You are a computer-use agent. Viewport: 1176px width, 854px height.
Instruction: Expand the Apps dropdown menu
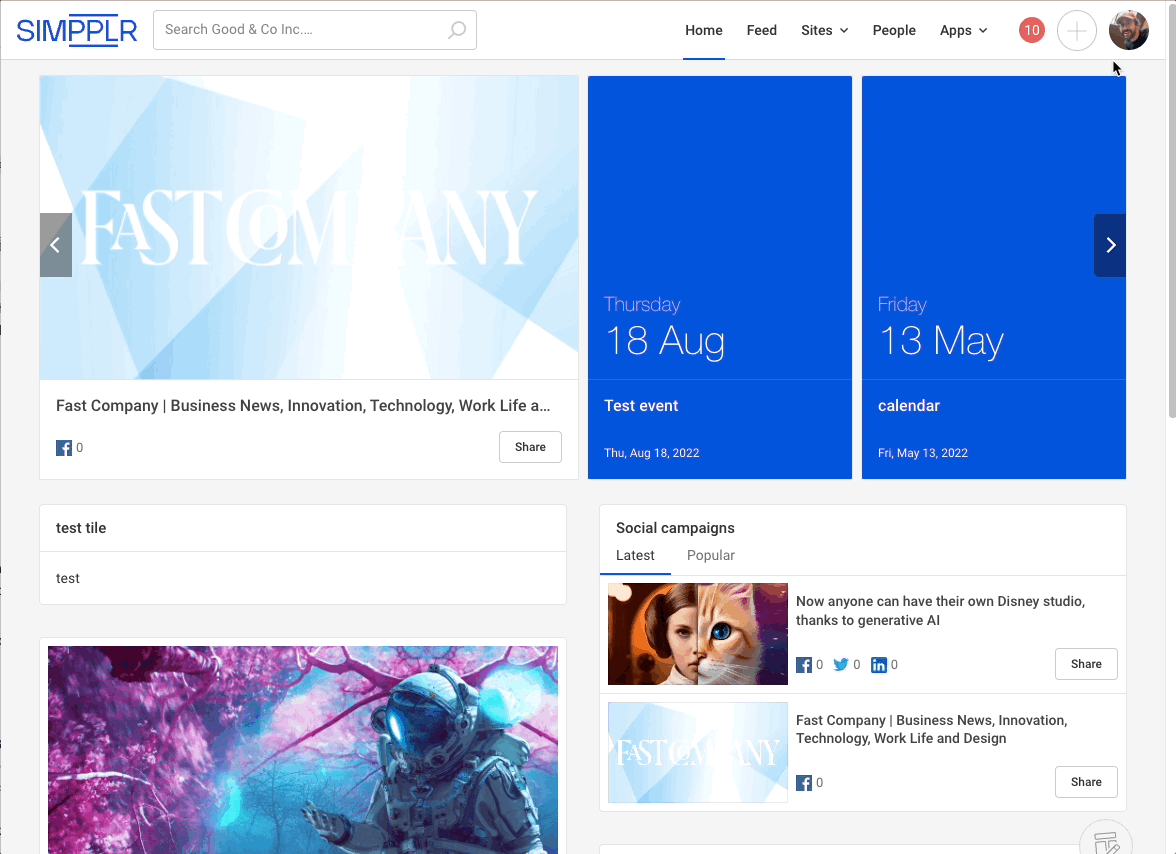963,30
